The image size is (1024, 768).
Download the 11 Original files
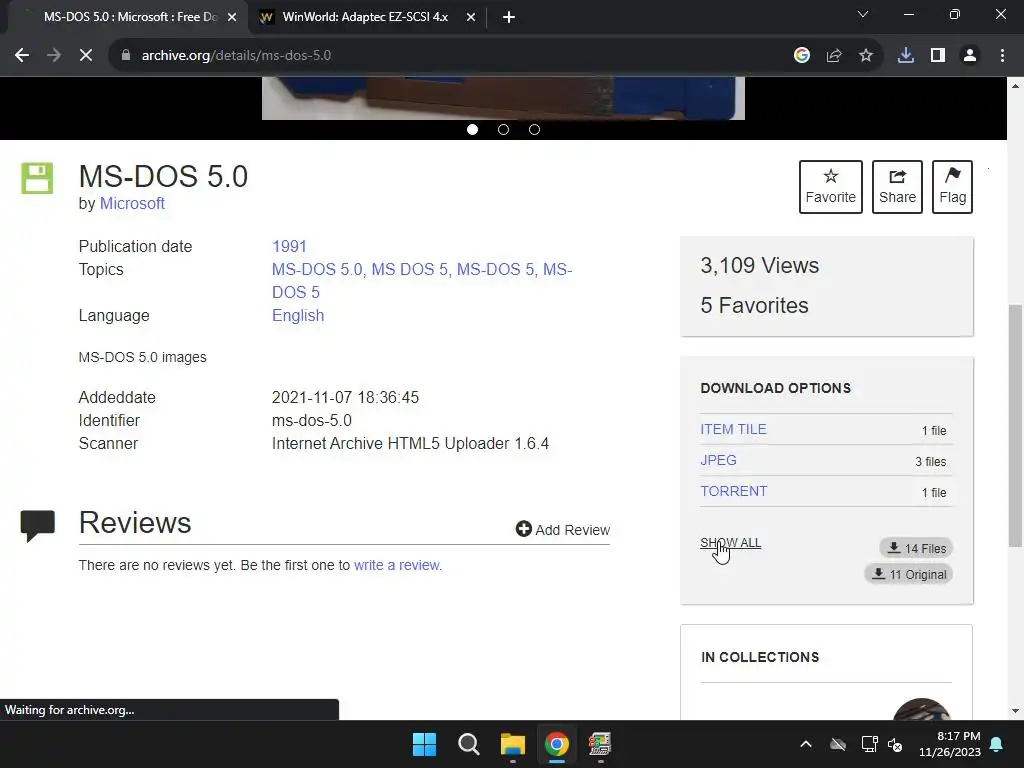coord(909,575)
